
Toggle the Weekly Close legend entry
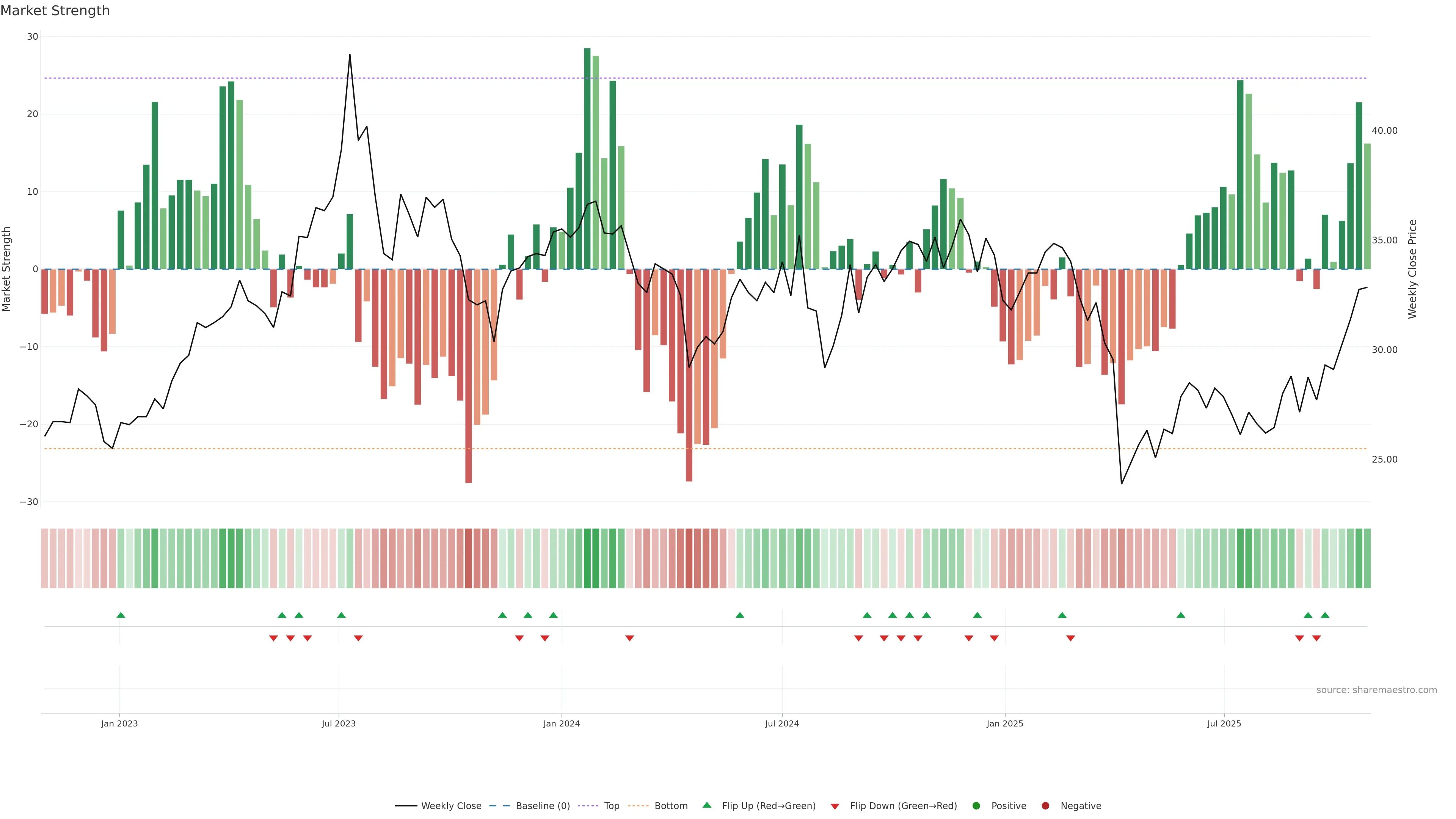[450, 805]
